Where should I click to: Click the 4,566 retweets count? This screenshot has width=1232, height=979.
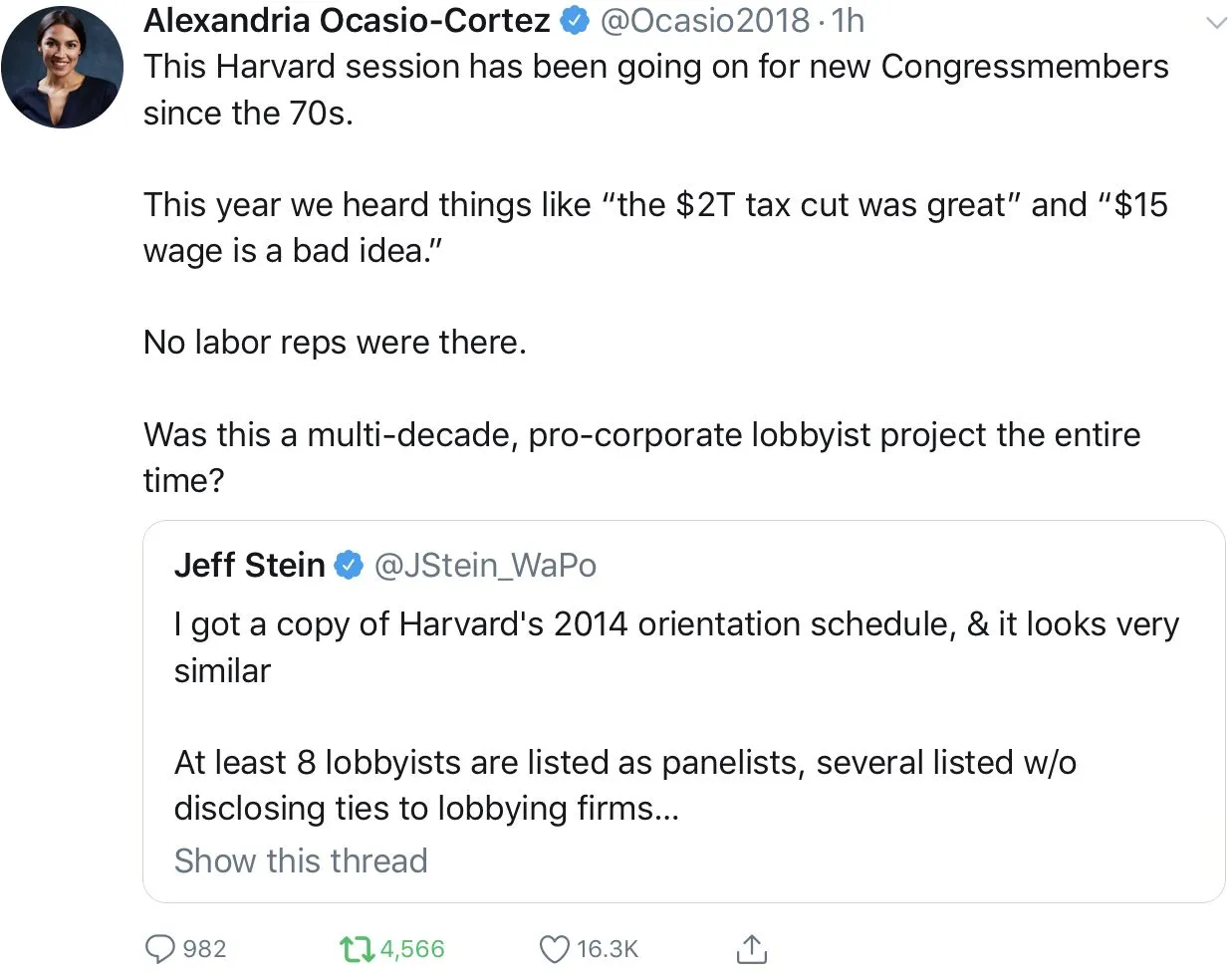tap(412, 949)
